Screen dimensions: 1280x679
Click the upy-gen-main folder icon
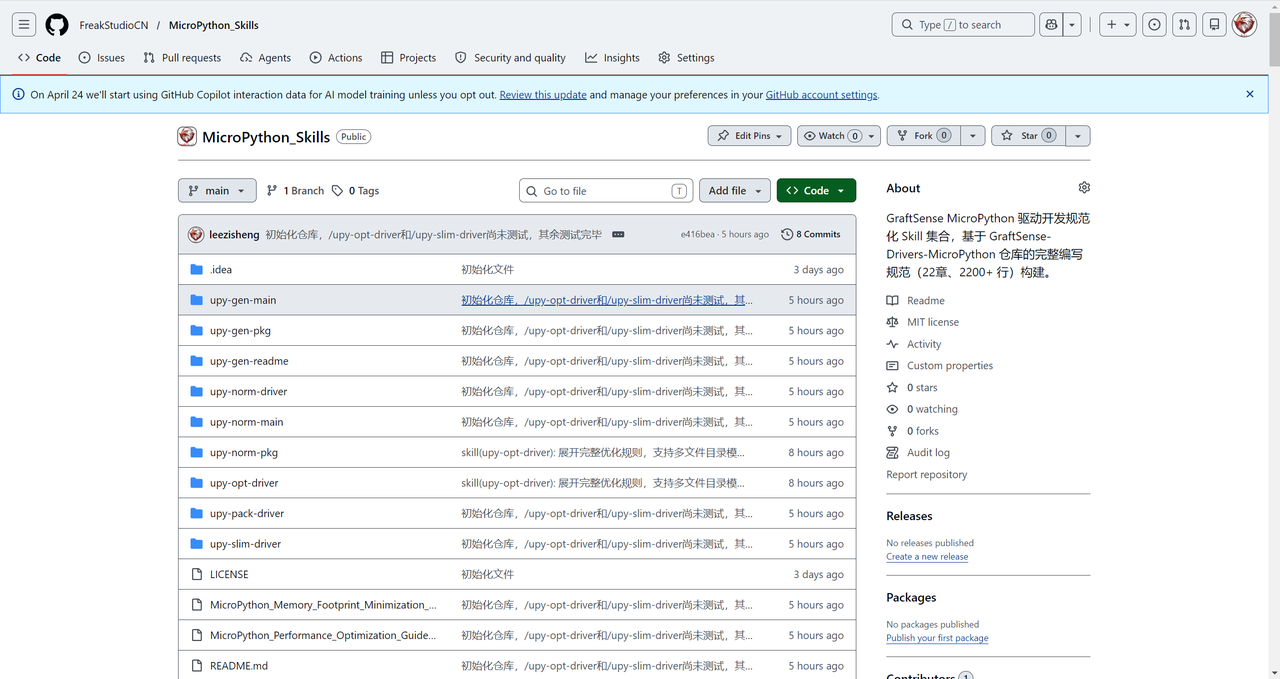point(197,300)
